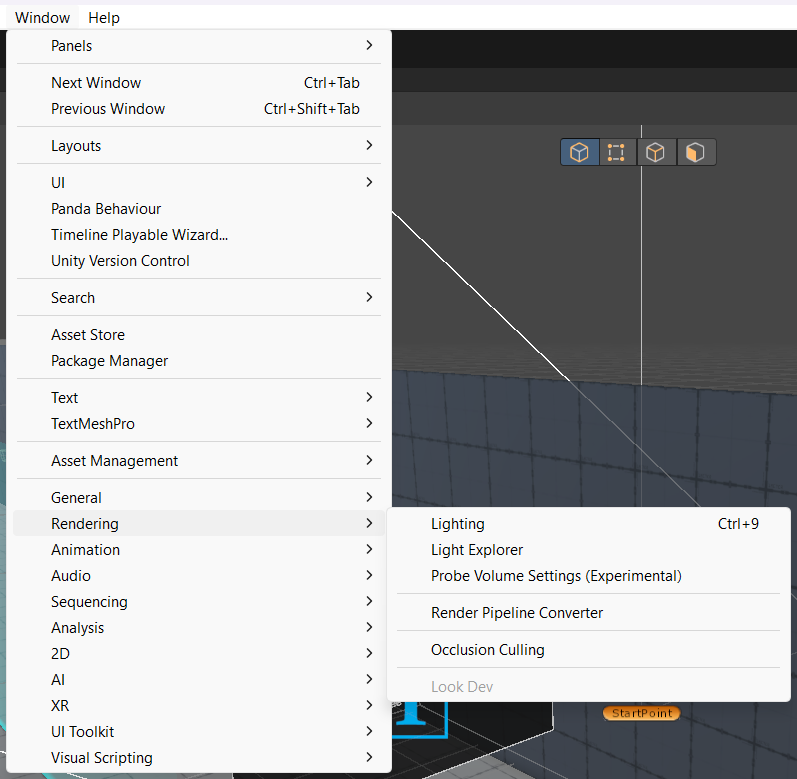Image resolution: width=797 pixels, height=779 pixels.
Task: Expand the Visual Scripting submenu
Action: pyautogui.click(x=199, y=758)
